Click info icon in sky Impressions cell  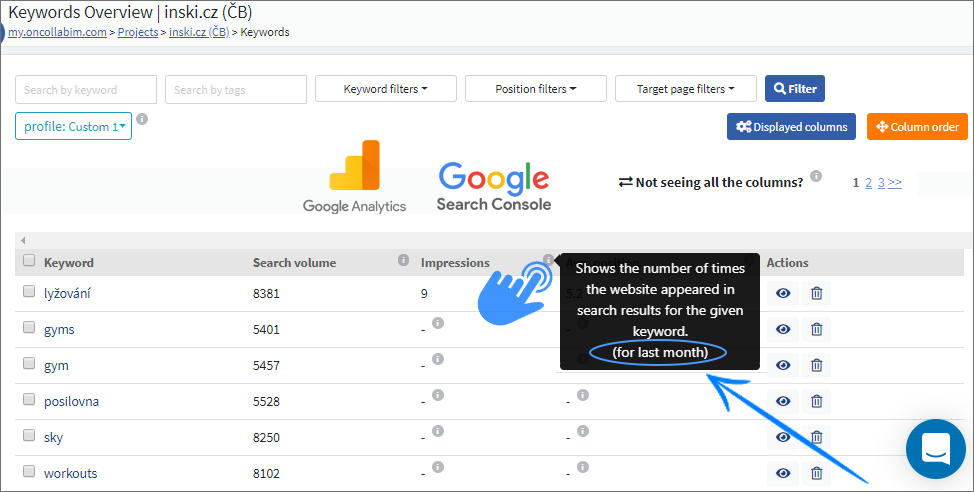pos(438,431)
